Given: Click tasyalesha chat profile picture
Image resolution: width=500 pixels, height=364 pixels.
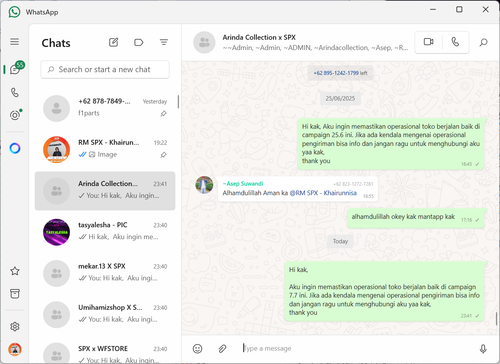Looking at the screenshot, I should (x=56, y=232).
